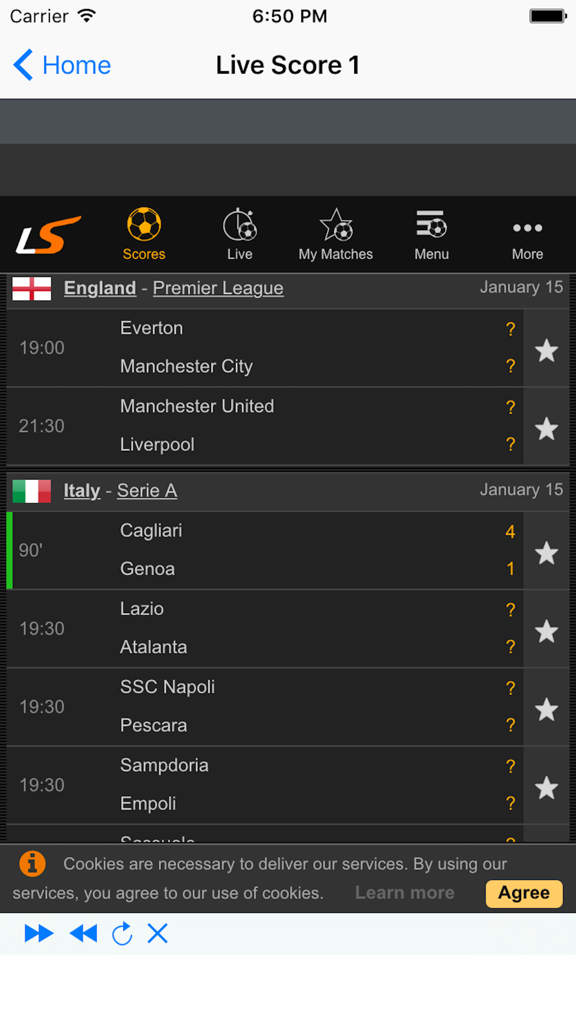This screenshot has width=576, height=1024.
Task: Stop loading with the X icon
Action: pyautogui.click(x=157, y=933)
